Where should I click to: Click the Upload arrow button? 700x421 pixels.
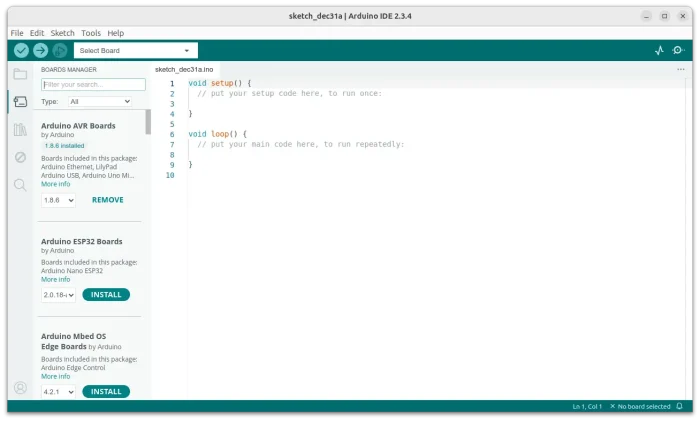point(40,50)
